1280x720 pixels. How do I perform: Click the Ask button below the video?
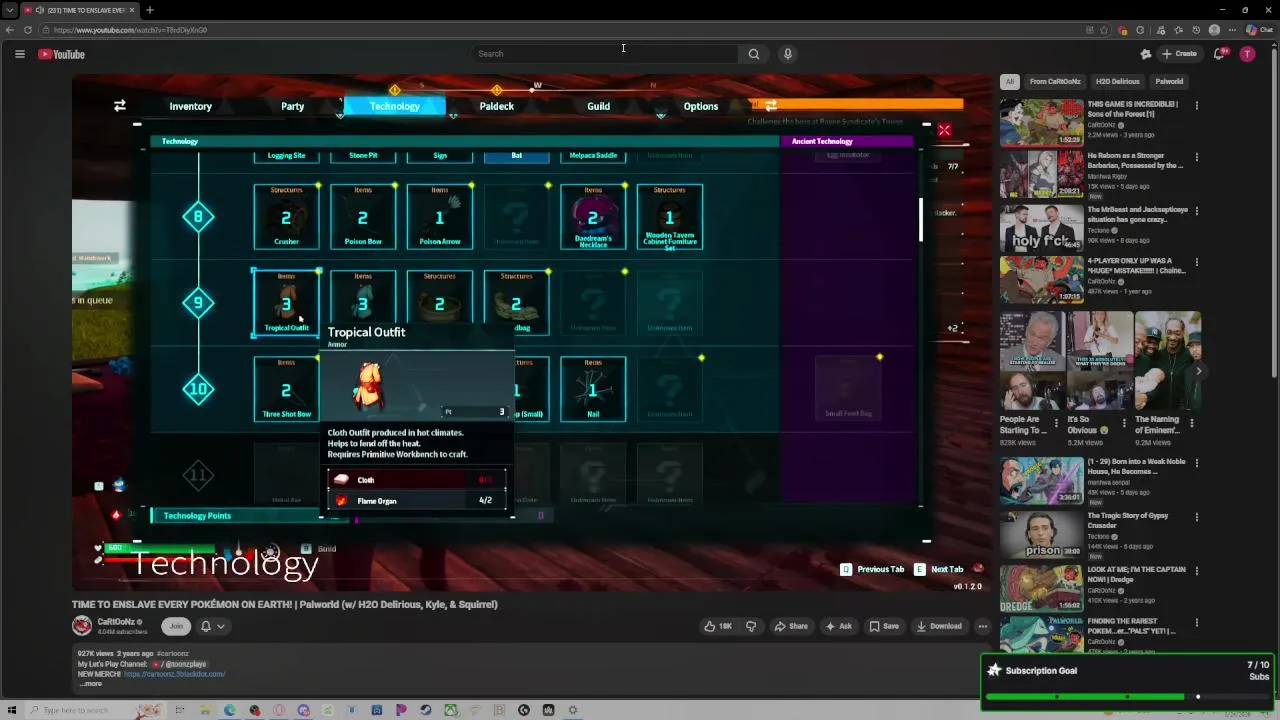coord(838,626)
